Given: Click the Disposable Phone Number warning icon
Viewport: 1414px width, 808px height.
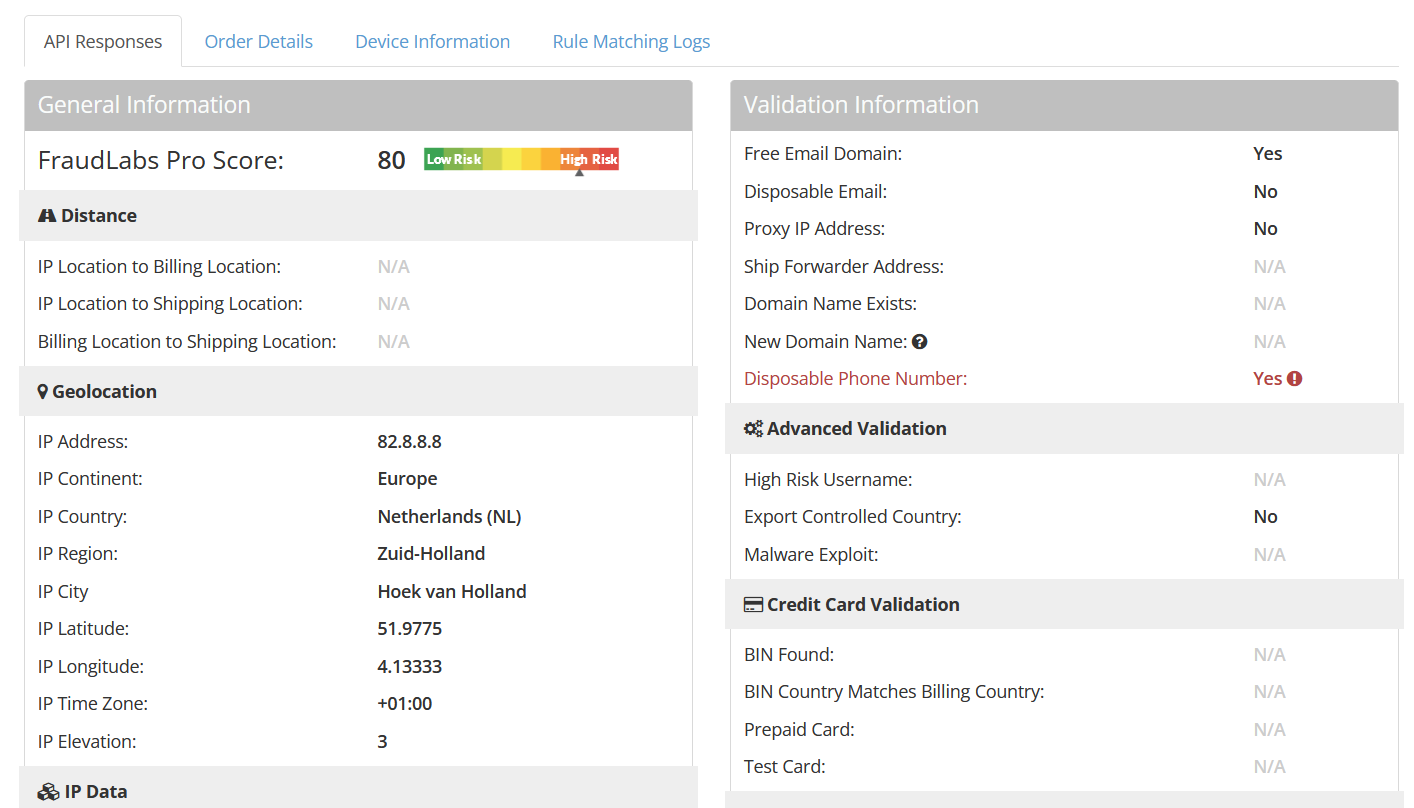Looking at the screenshot, I should (x=1295, y=379).
